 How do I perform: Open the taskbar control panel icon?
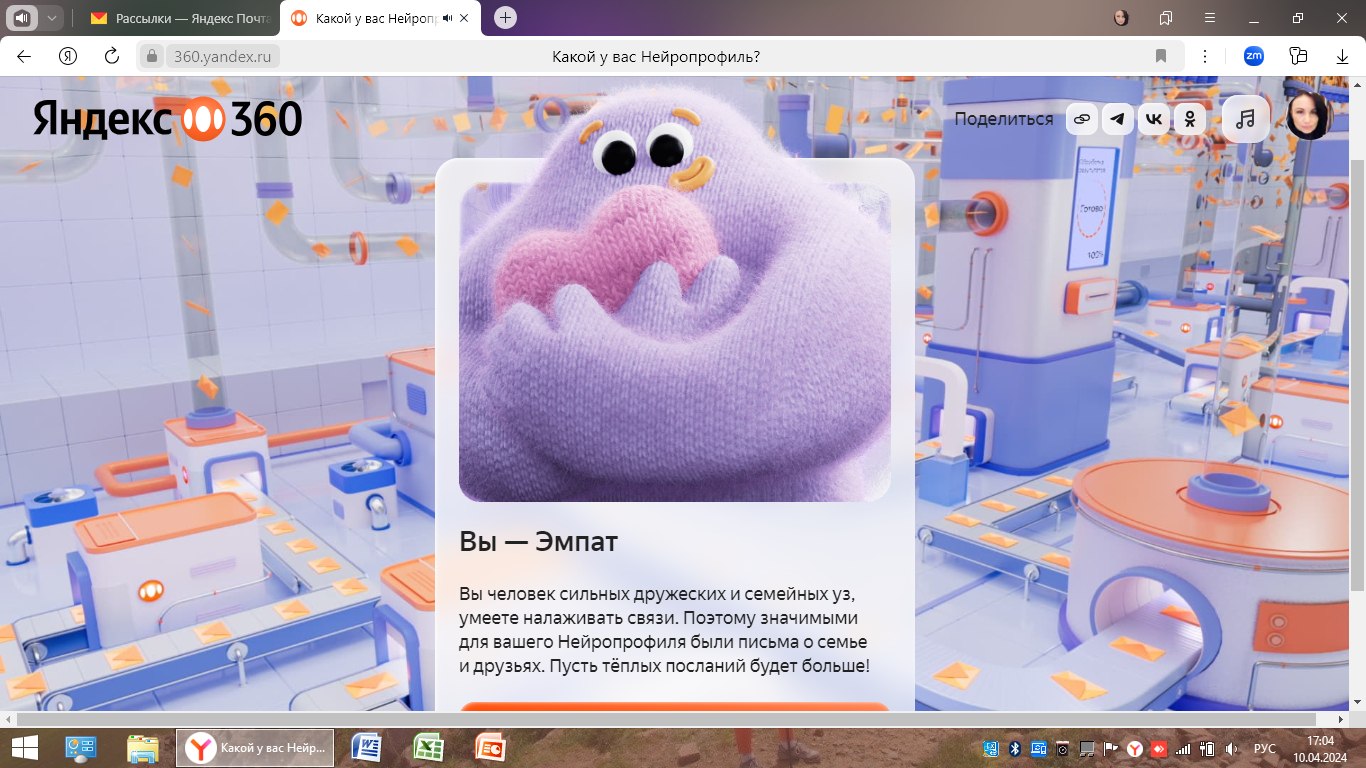tap(81, 748)
